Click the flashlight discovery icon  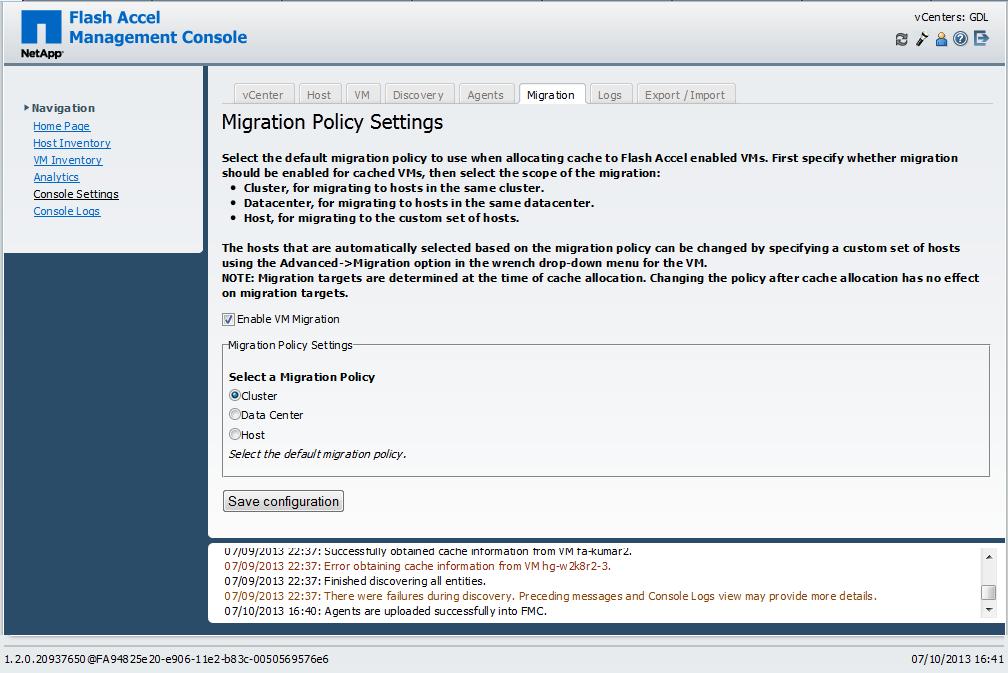coord(922,39)
